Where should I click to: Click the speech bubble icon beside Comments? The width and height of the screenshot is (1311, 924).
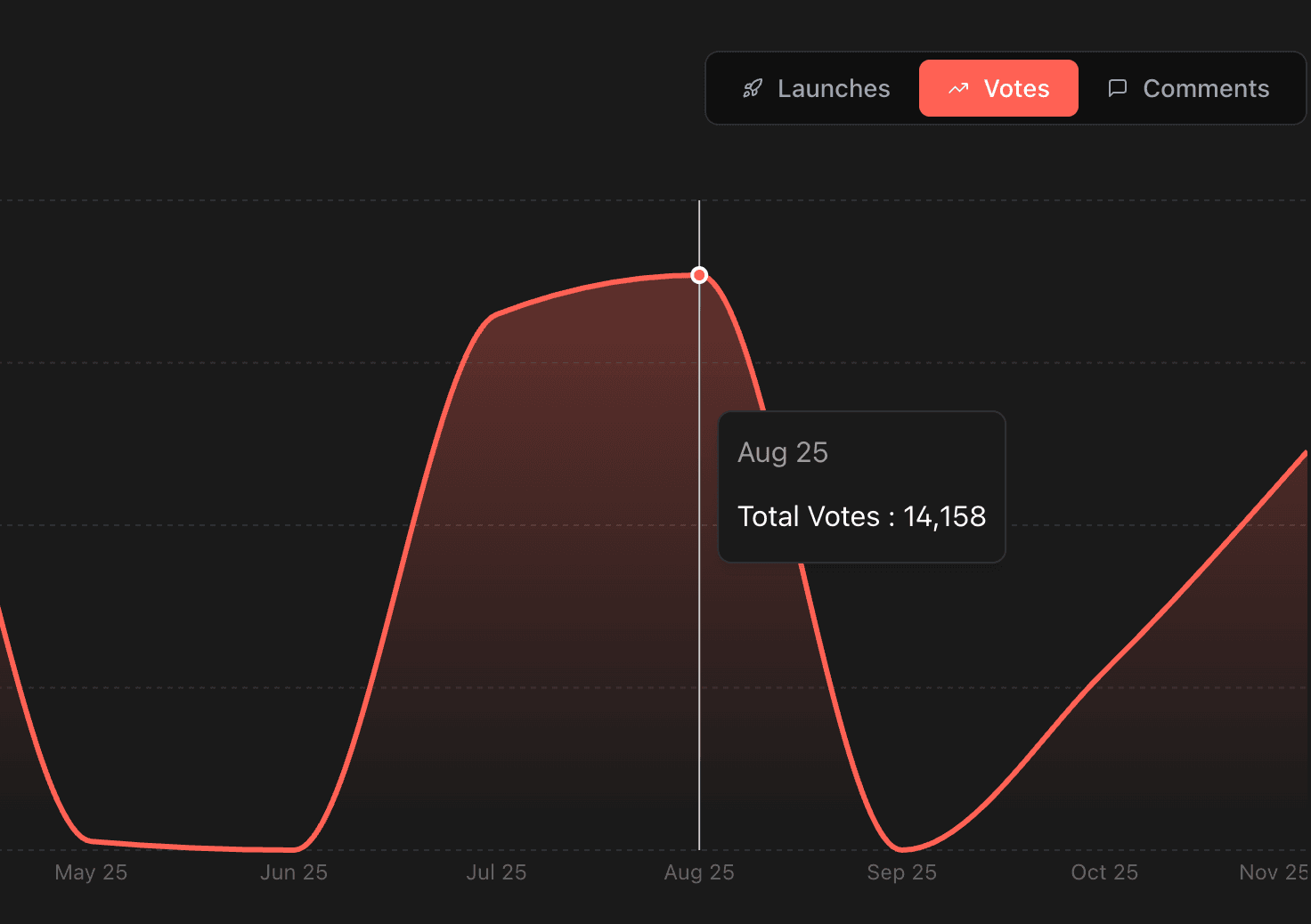(x=1119, y=88)
